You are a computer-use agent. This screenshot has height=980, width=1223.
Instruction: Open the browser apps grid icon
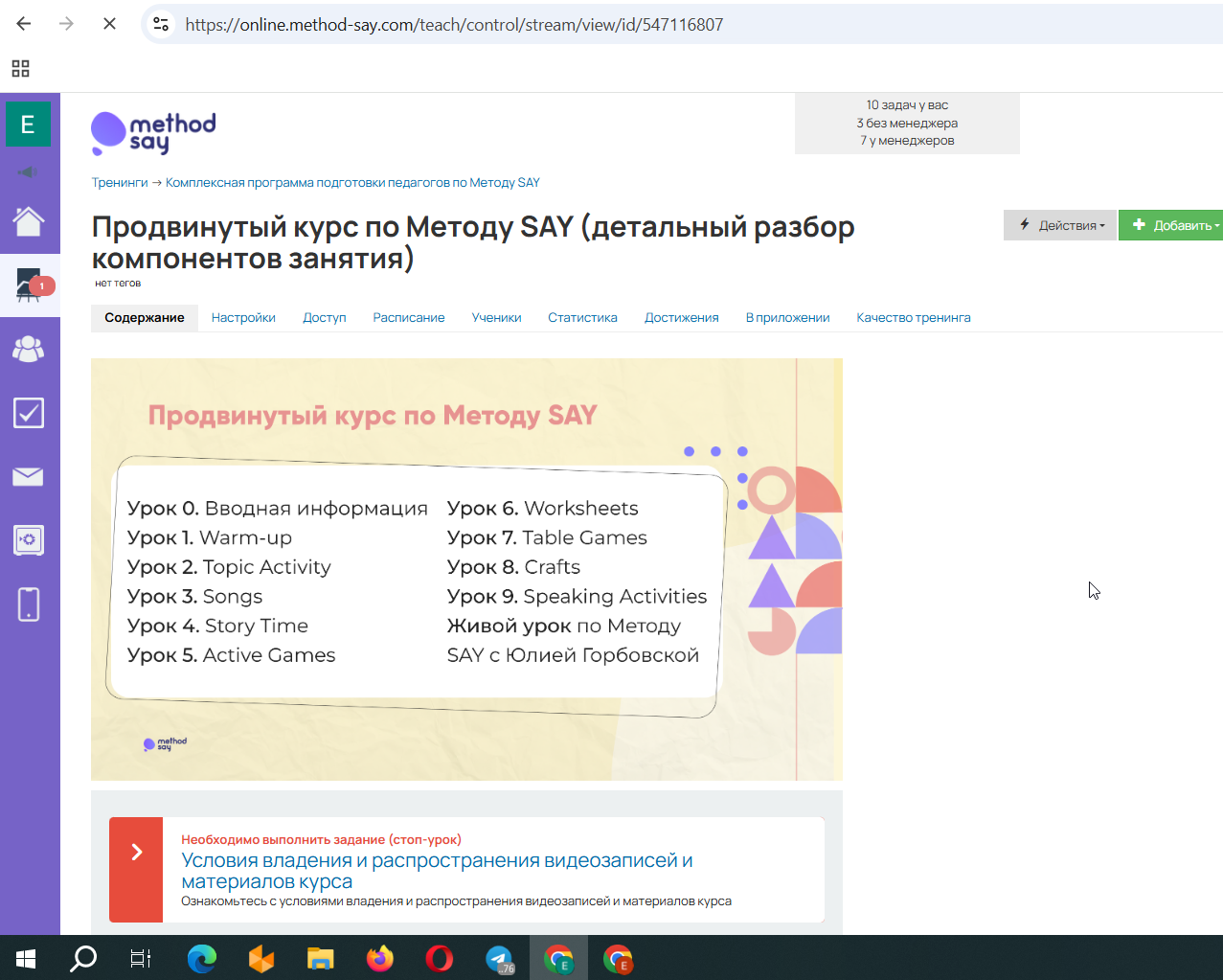coord(20,68)
